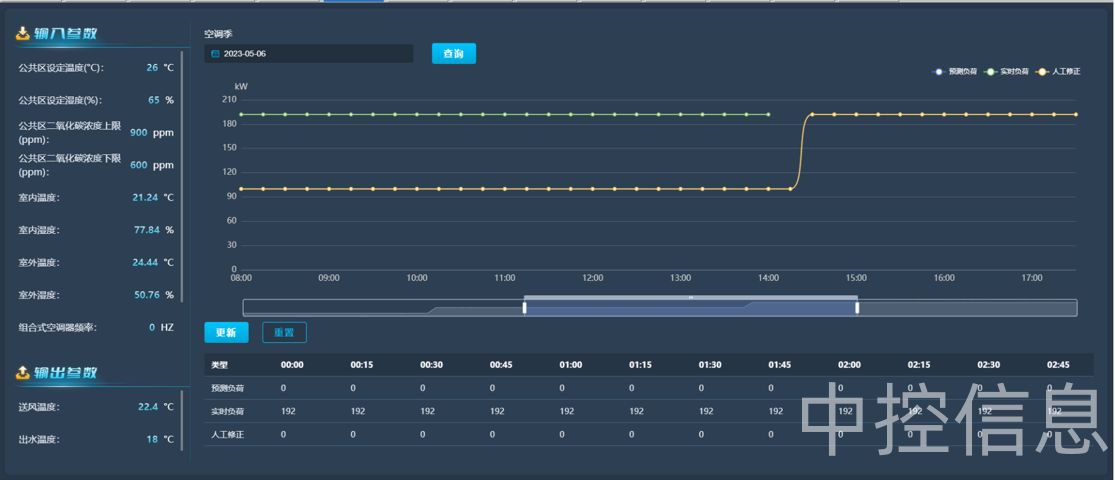Select the 二氧化碳浓度上限 value 900
This screenshot has height=480, width=1115.
[x=139, y=132]
